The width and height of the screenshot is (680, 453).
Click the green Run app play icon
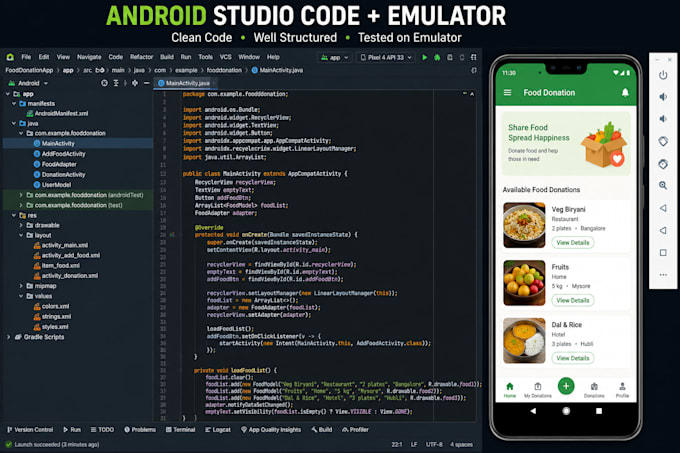(425, 57)
